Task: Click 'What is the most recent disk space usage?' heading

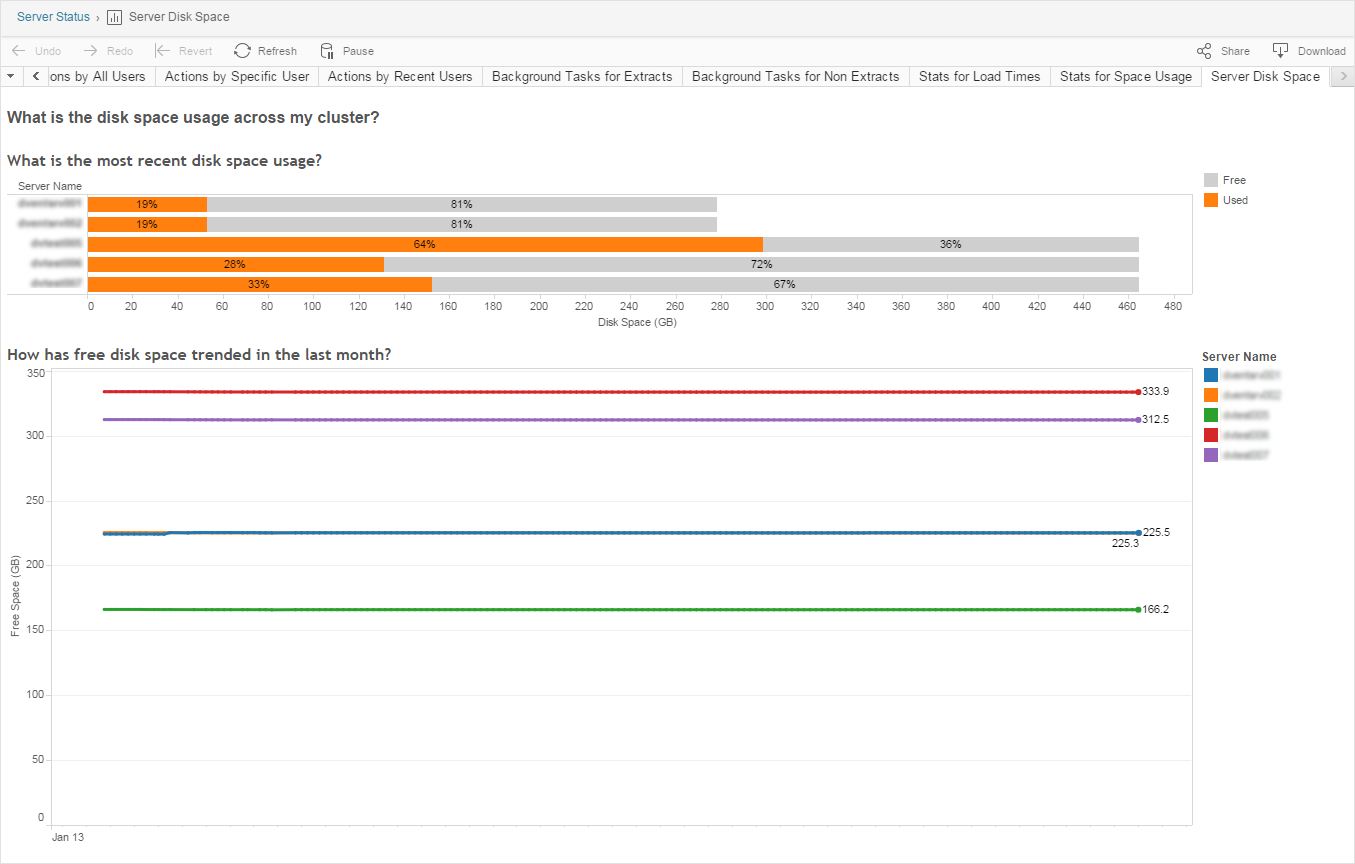Action: (x=164, y=160)
